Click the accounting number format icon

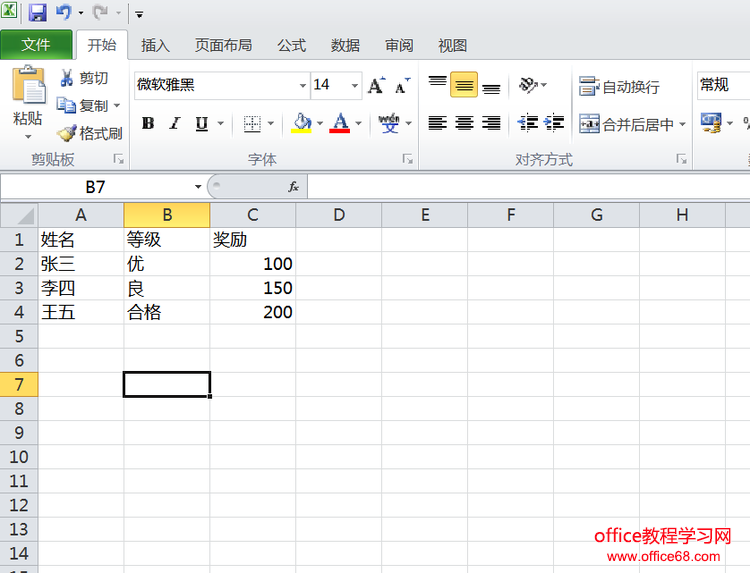click(x=711, y=123)
